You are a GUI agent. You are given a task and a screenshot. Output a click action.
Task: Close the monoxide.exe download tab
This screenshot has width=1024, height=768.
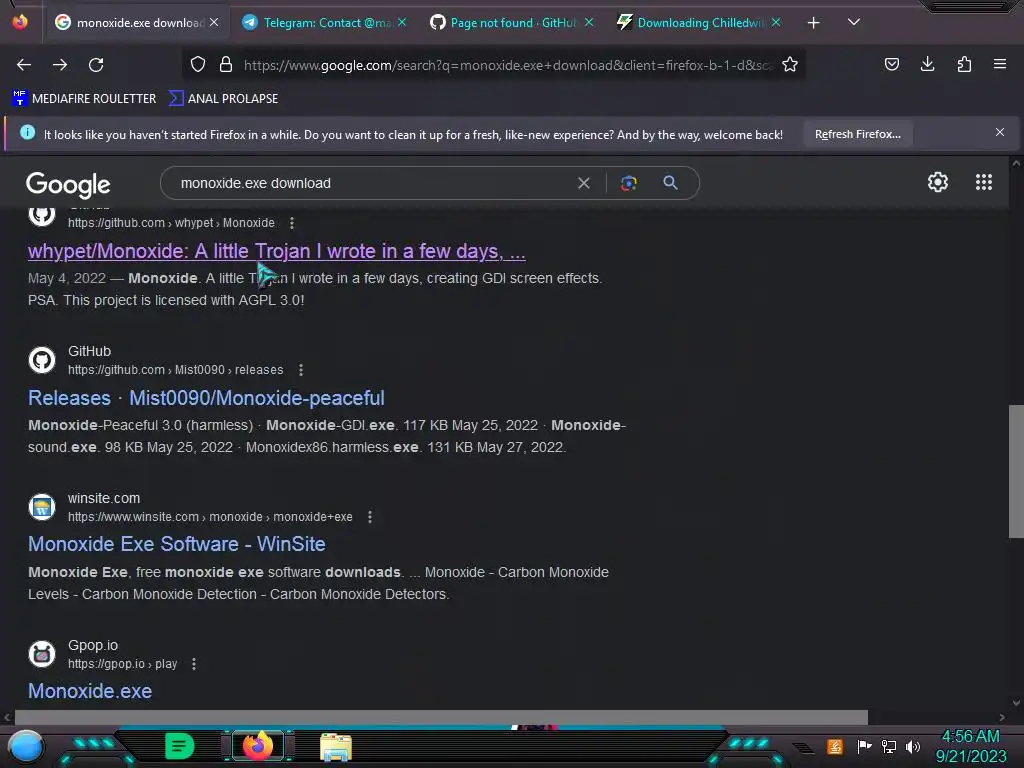[214, 22]
